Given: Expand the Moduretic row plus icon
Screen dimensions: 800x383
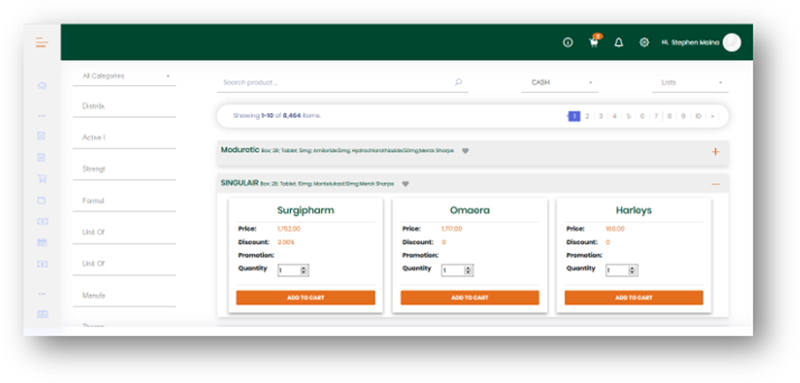Looking at the screenshot, I should (x=715, y=151).
